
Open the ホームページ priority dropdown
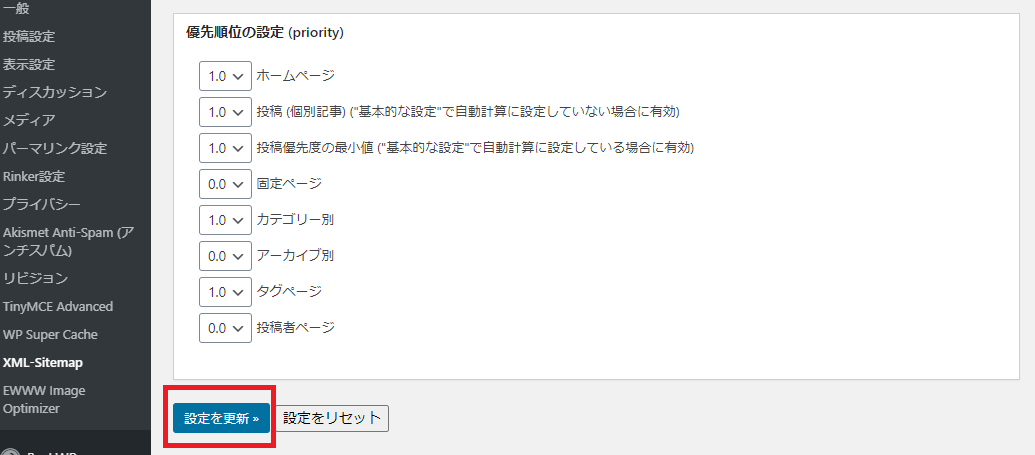[x=225, y=76]
